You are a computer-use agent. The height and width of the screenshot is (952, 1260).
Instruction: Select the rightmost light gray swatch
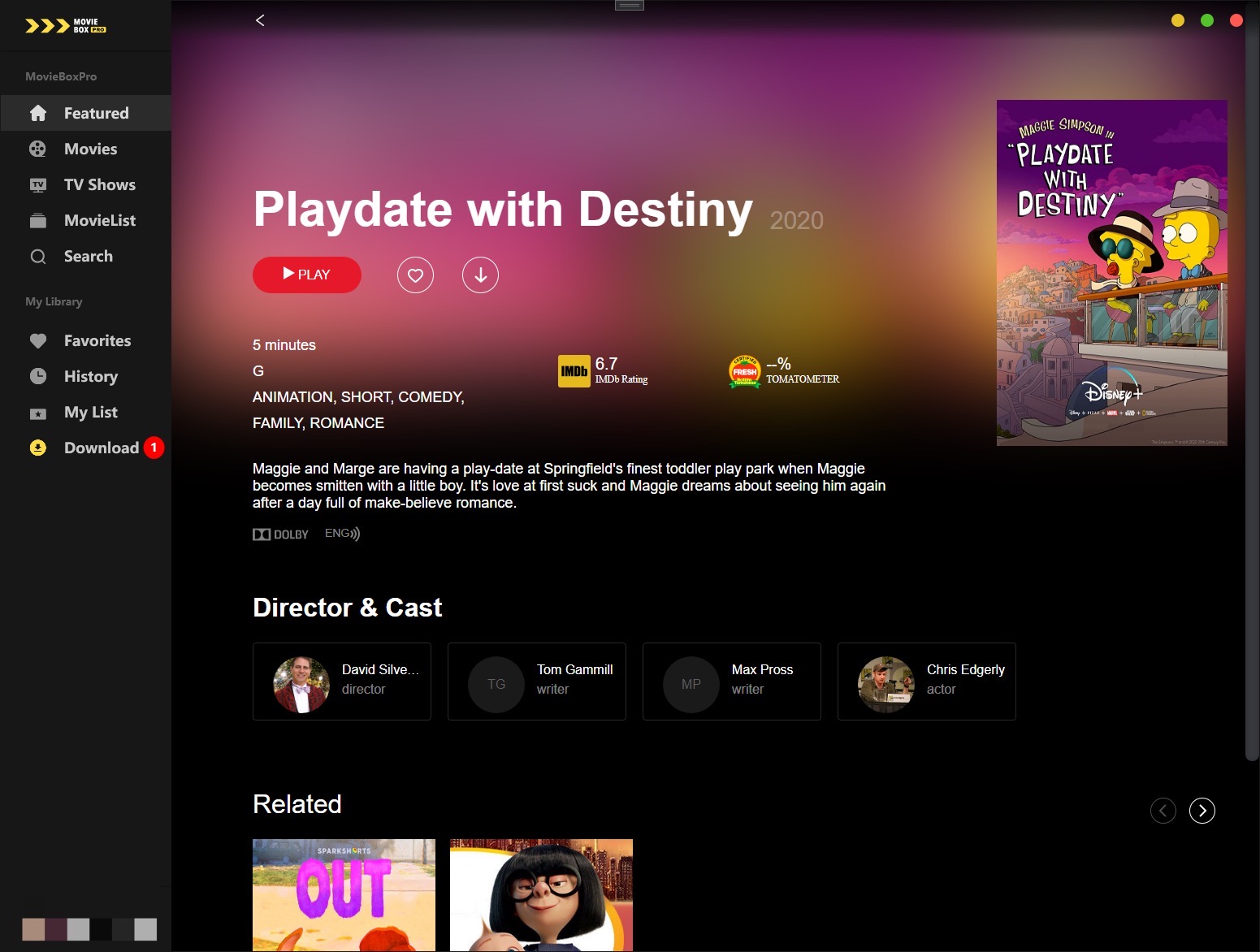145,929
